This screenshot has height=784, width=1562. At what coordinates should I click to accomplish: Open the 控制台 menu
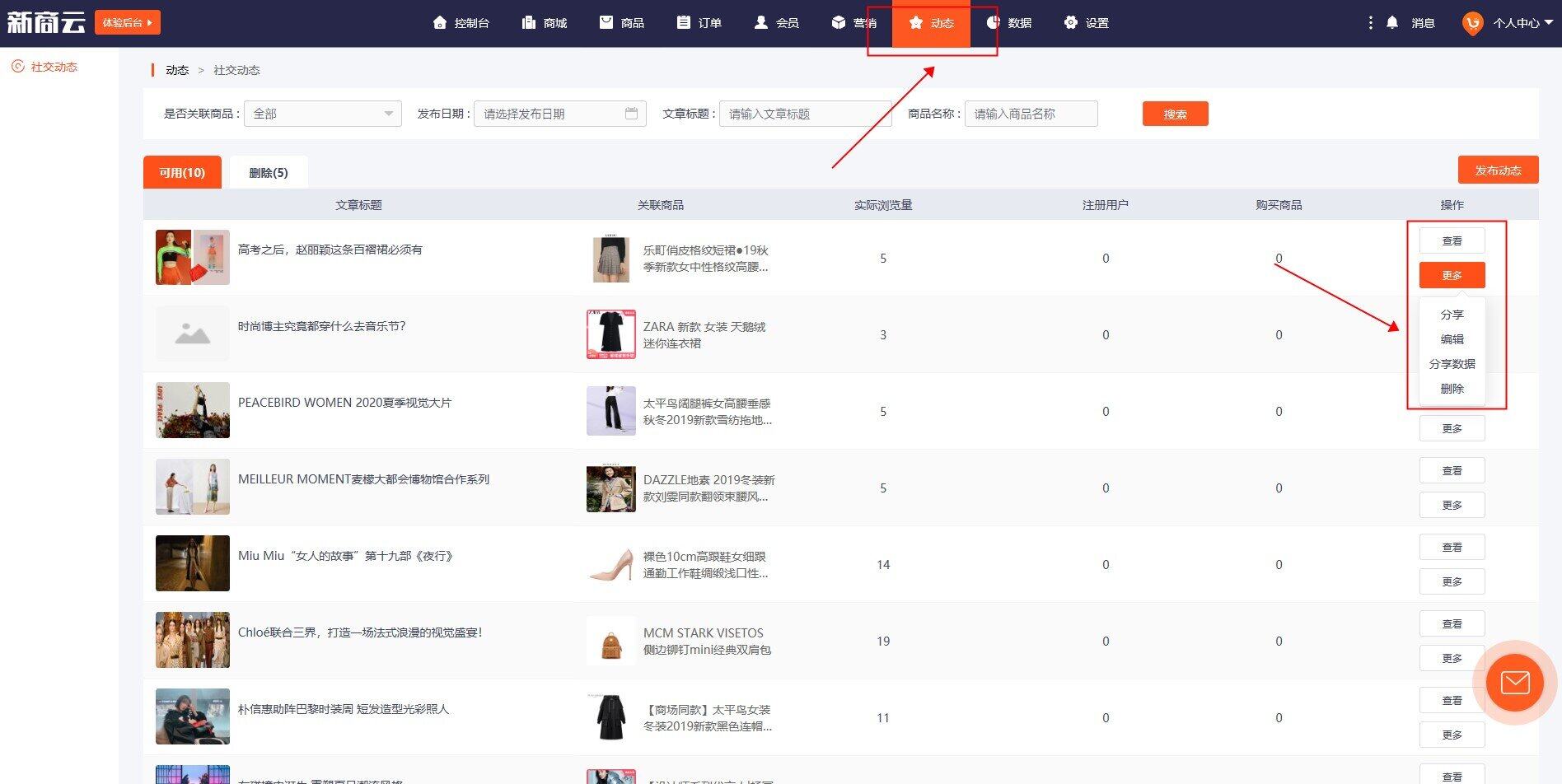(461, 23)
